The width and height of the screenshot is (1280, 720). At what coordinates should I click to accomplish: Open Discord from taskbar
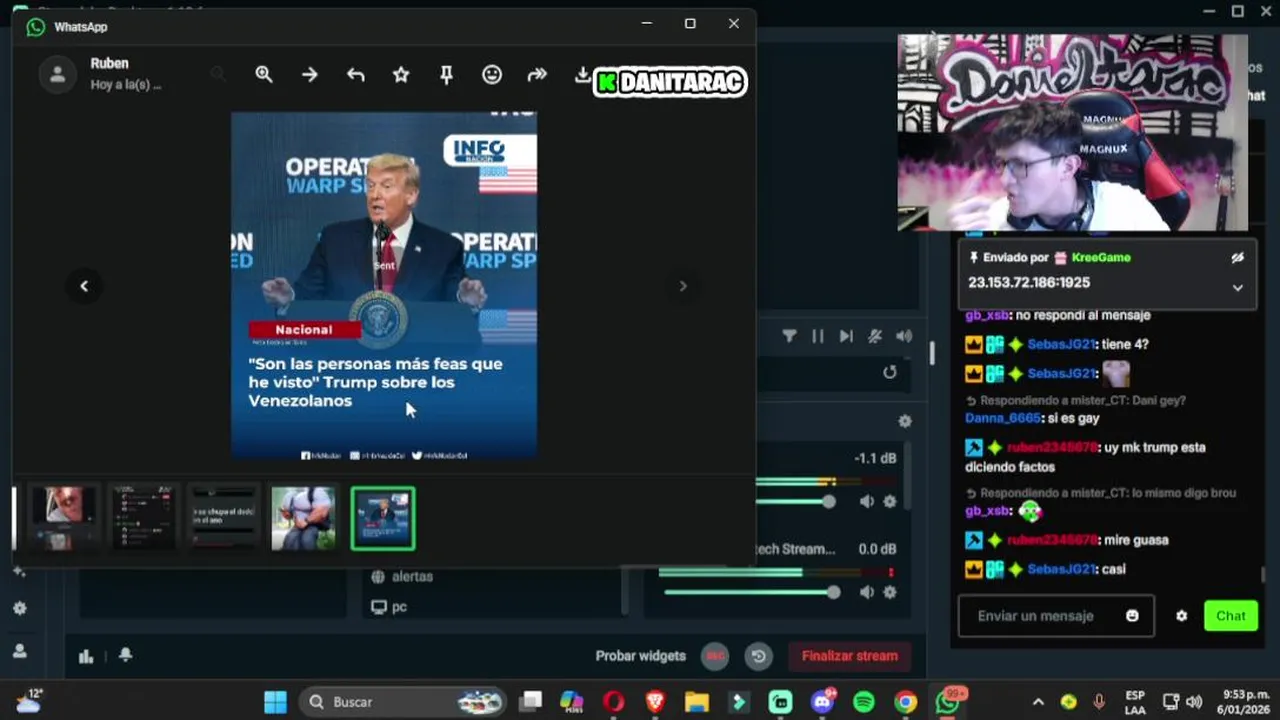[x=823, y=702]
